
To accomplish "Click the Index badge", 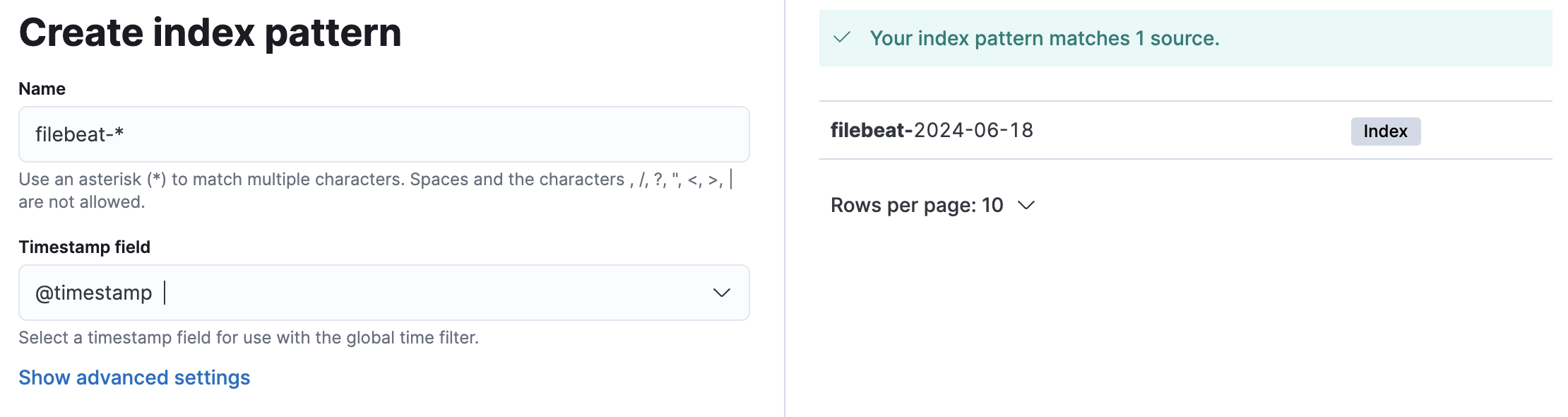I will [1385, 131].
